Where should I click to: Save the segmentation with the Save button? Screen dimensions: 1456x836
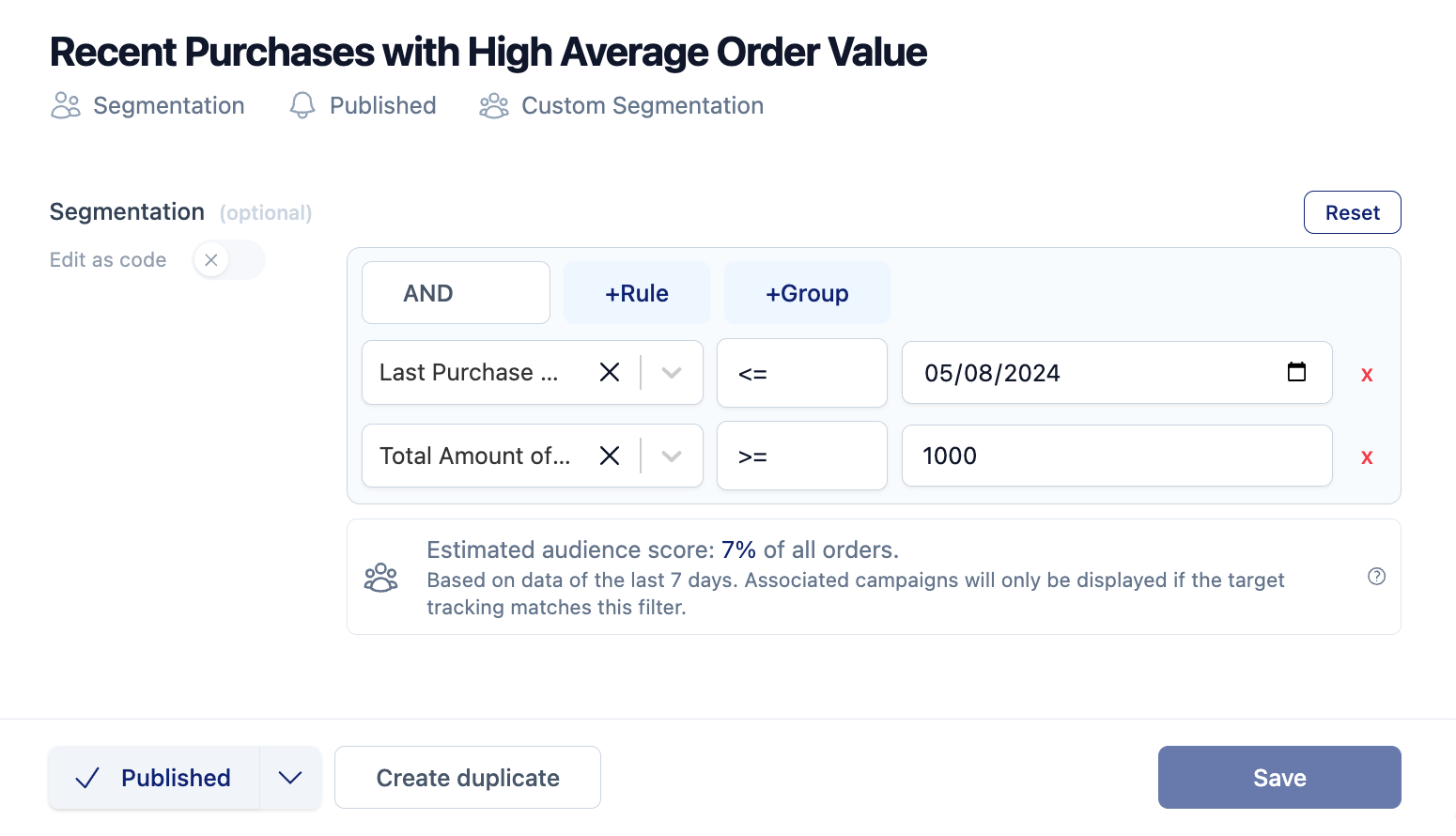(x=1279, y=777)
